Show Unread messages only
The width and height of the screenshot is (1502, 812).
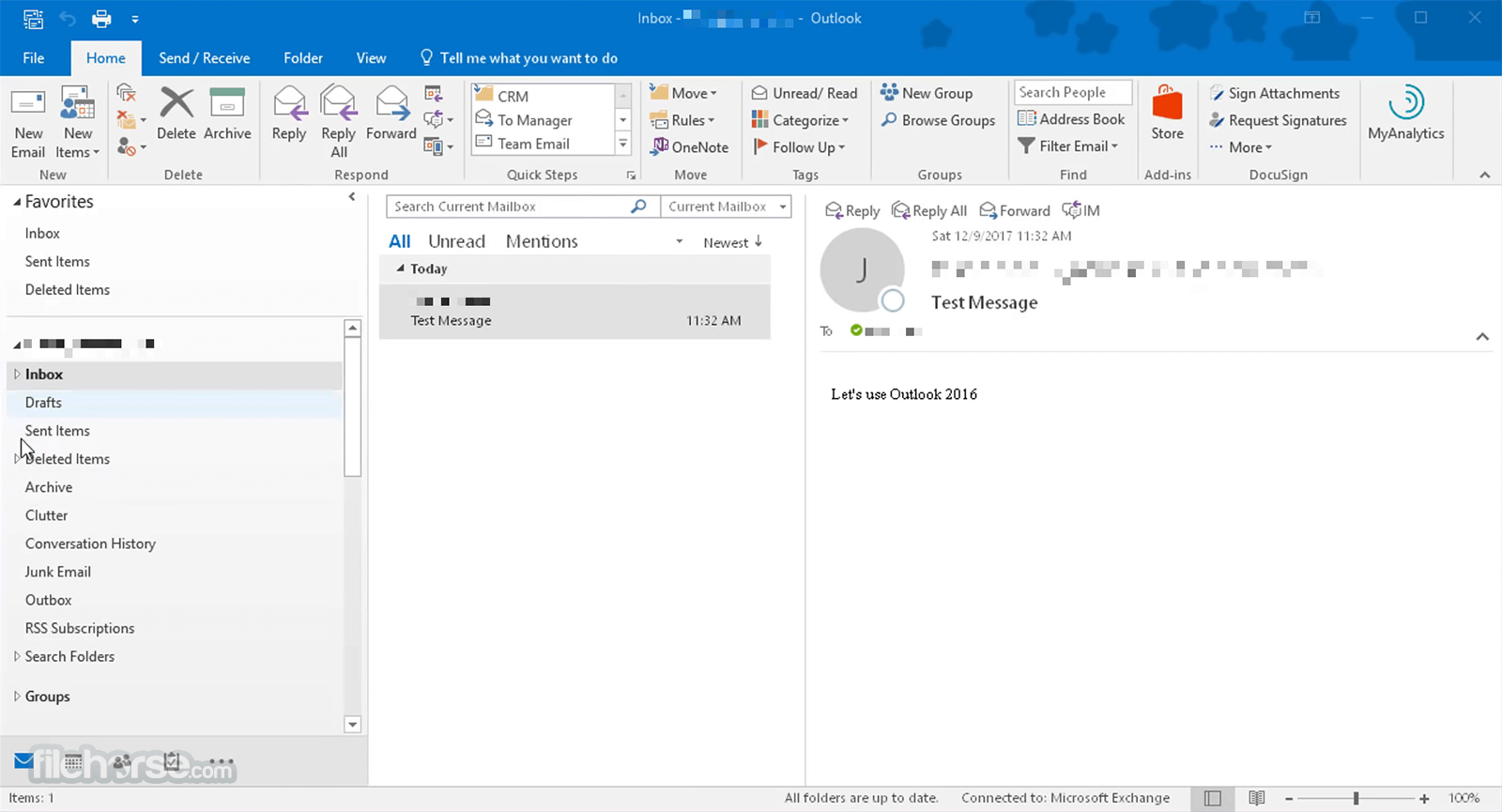pos(457,241)
